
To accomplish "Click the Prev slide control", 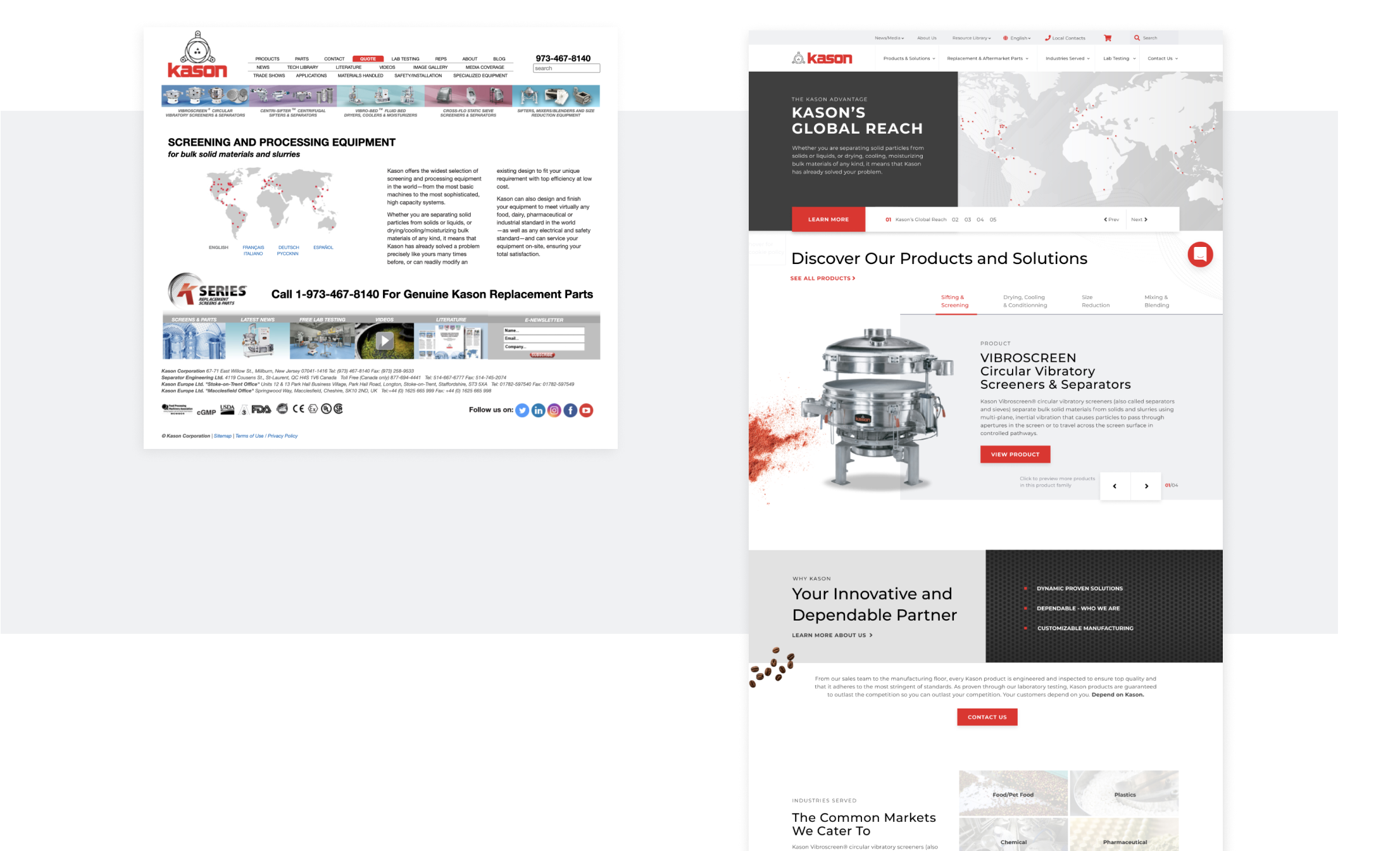I will (1111, 220).
